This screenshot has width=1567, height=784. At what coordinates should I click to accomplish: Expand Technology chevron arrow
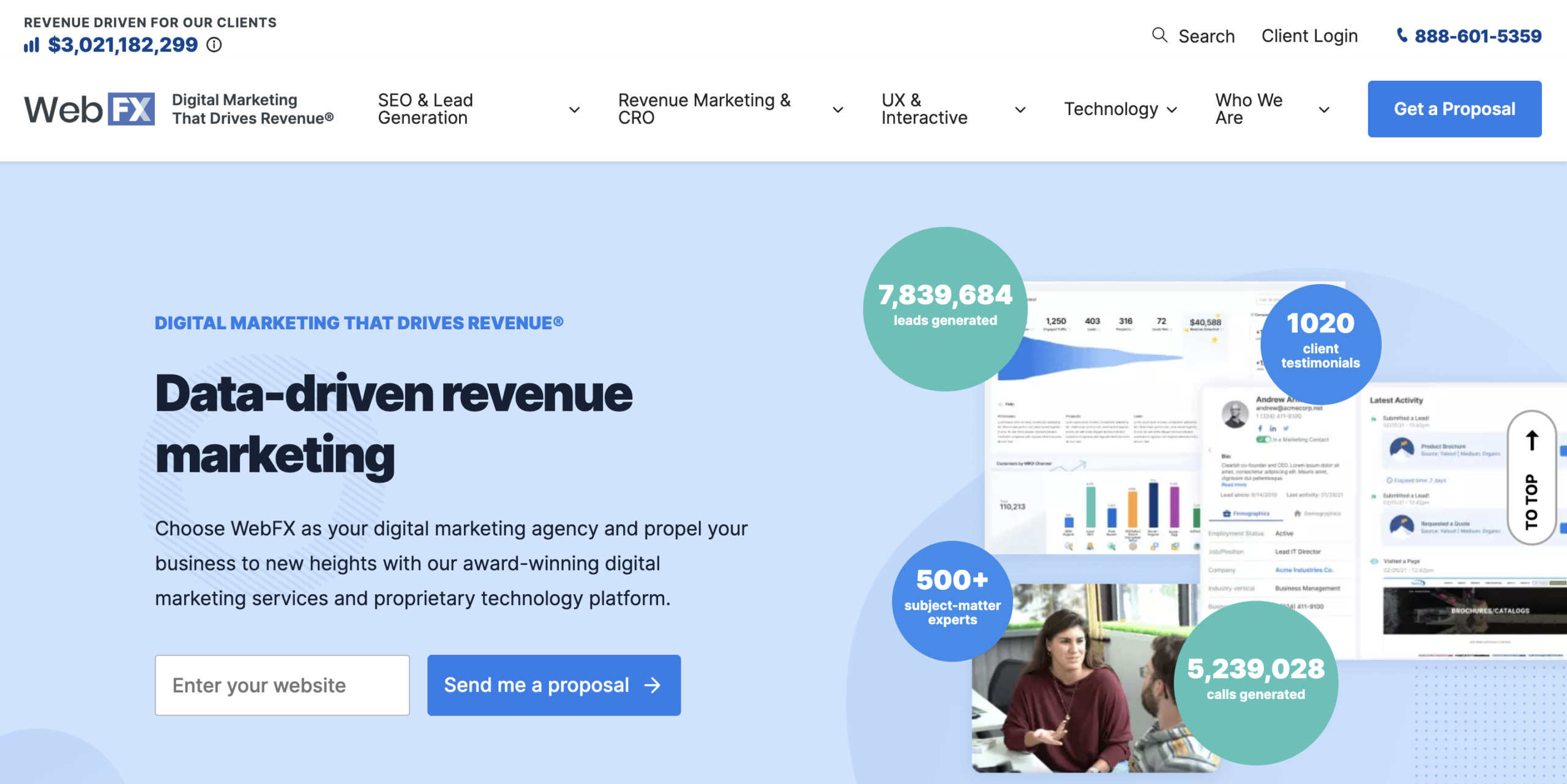coord(1172,110)
